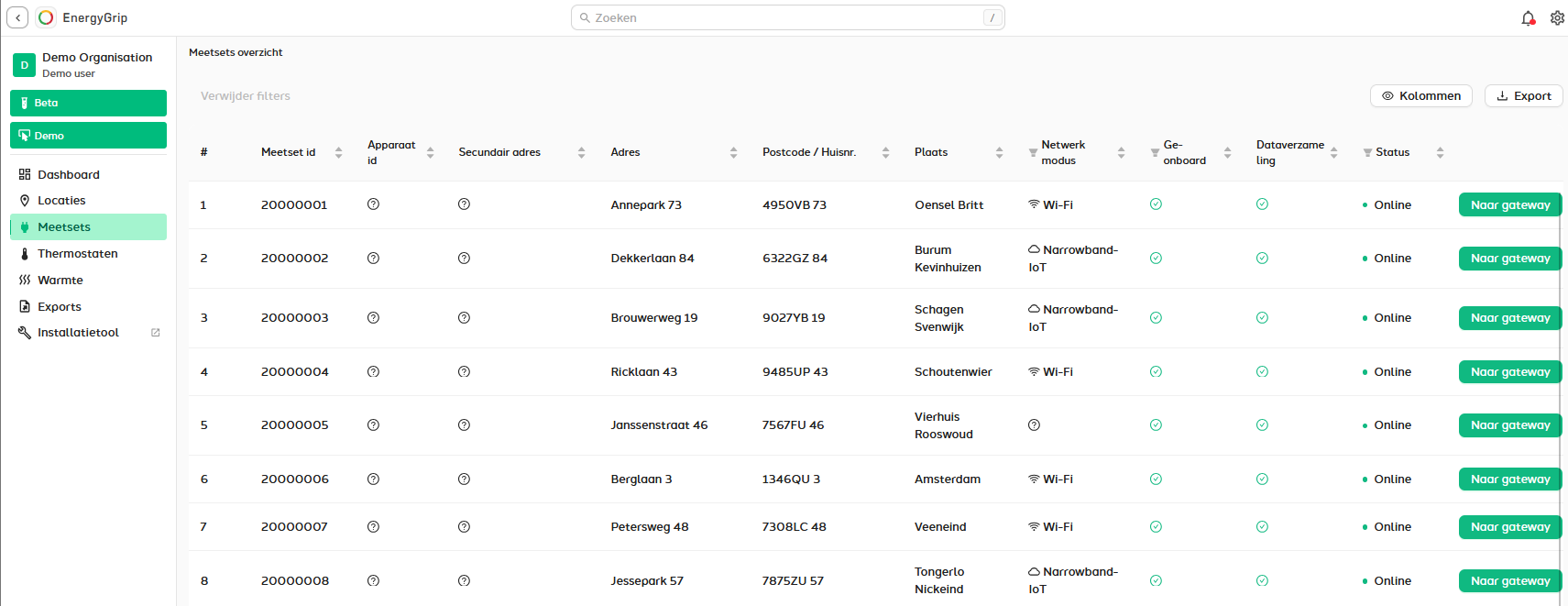The width and height of the screenshot is (1568, 606).
Task: Go to gateway for meetset 20000001
Action: point(1510,204)
